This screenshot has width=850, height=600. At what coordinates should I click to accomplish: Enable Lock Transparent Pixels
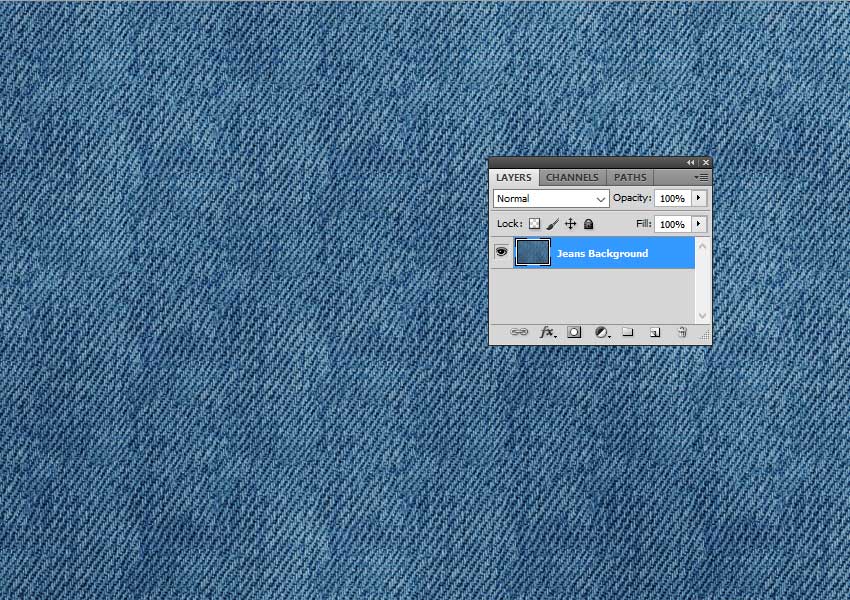[x=534, y=223]
